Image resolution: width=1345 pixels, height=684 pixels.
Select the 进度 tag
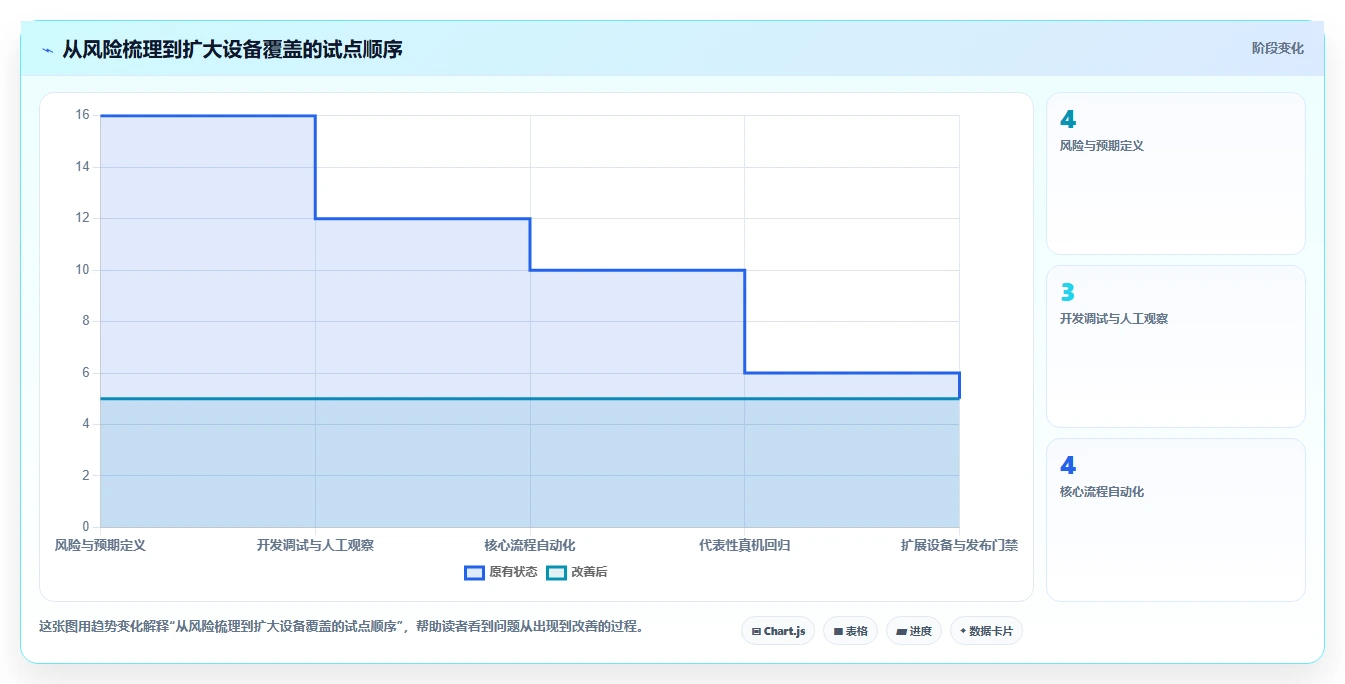click(x=914, y=631)
